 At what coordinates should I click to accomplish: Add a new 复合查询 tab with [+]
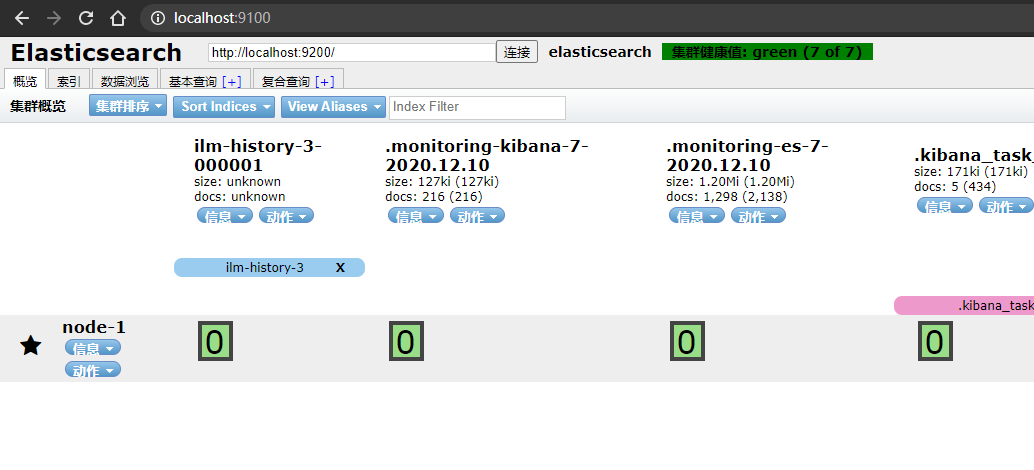tap(325, 81)
